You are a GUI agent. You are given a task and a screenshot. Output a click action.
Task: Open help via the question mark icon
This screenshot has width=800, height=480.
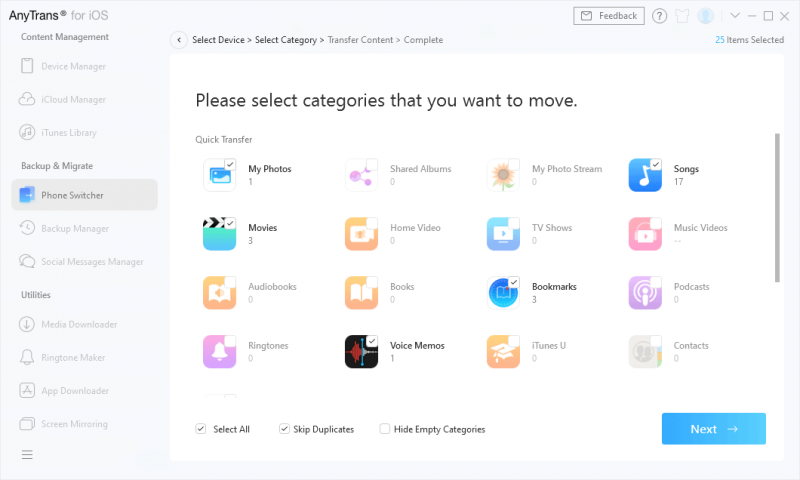coord(659,16)
